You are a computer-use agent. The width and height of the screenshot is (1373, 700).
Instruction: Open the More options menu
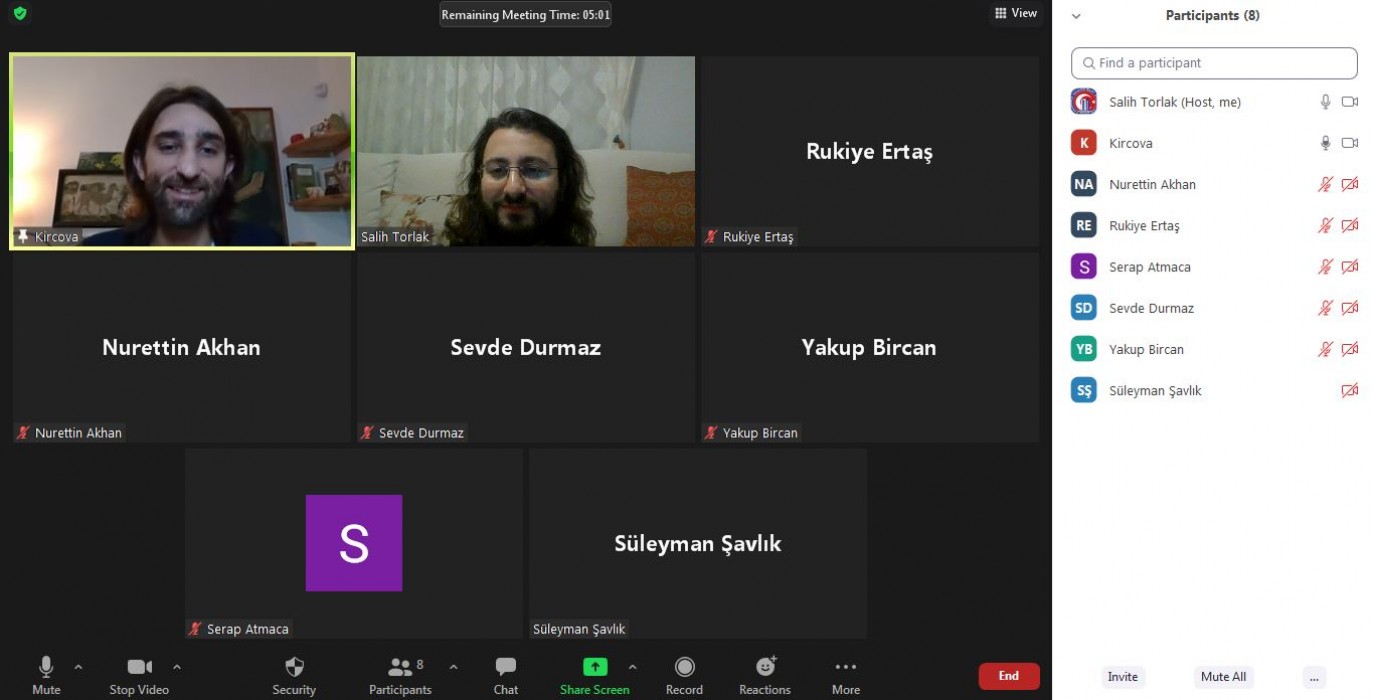tap(846, 676)
